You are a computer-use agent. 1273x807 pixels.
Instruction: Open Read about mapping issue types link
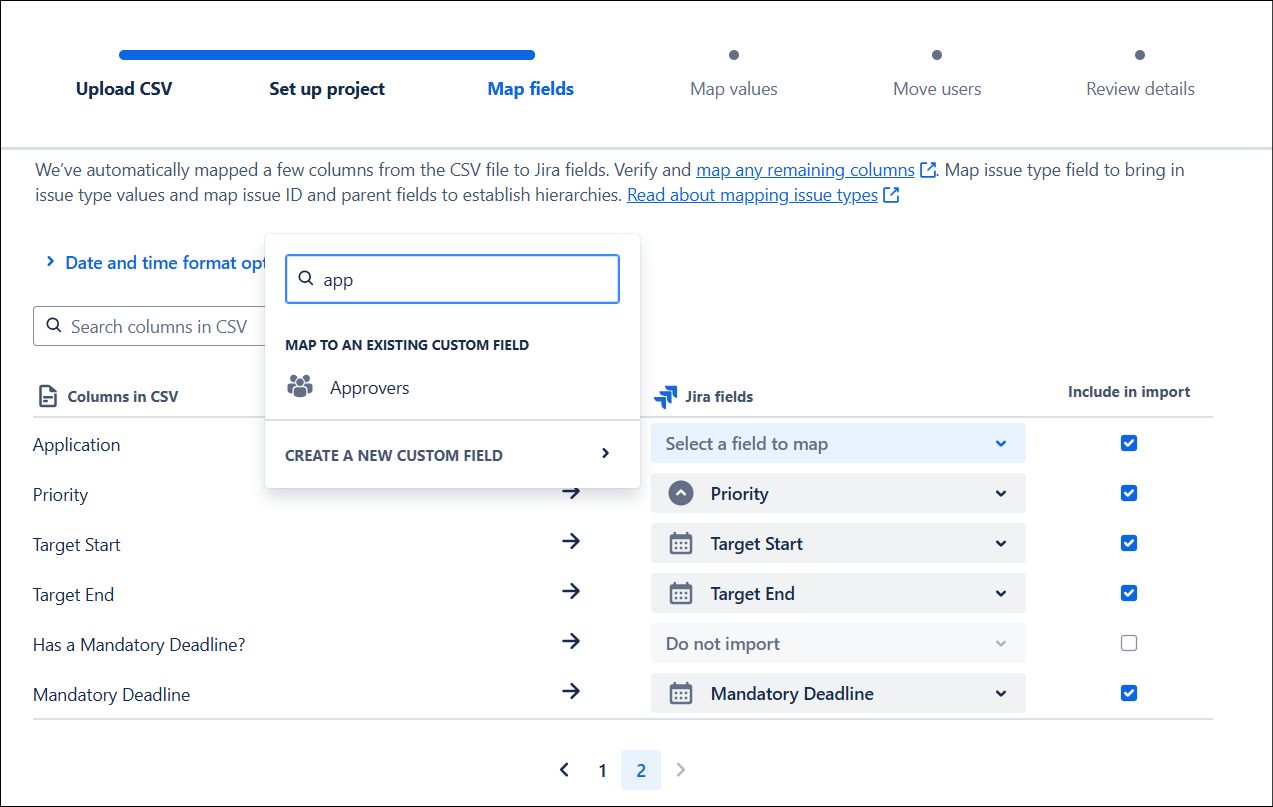752,195
